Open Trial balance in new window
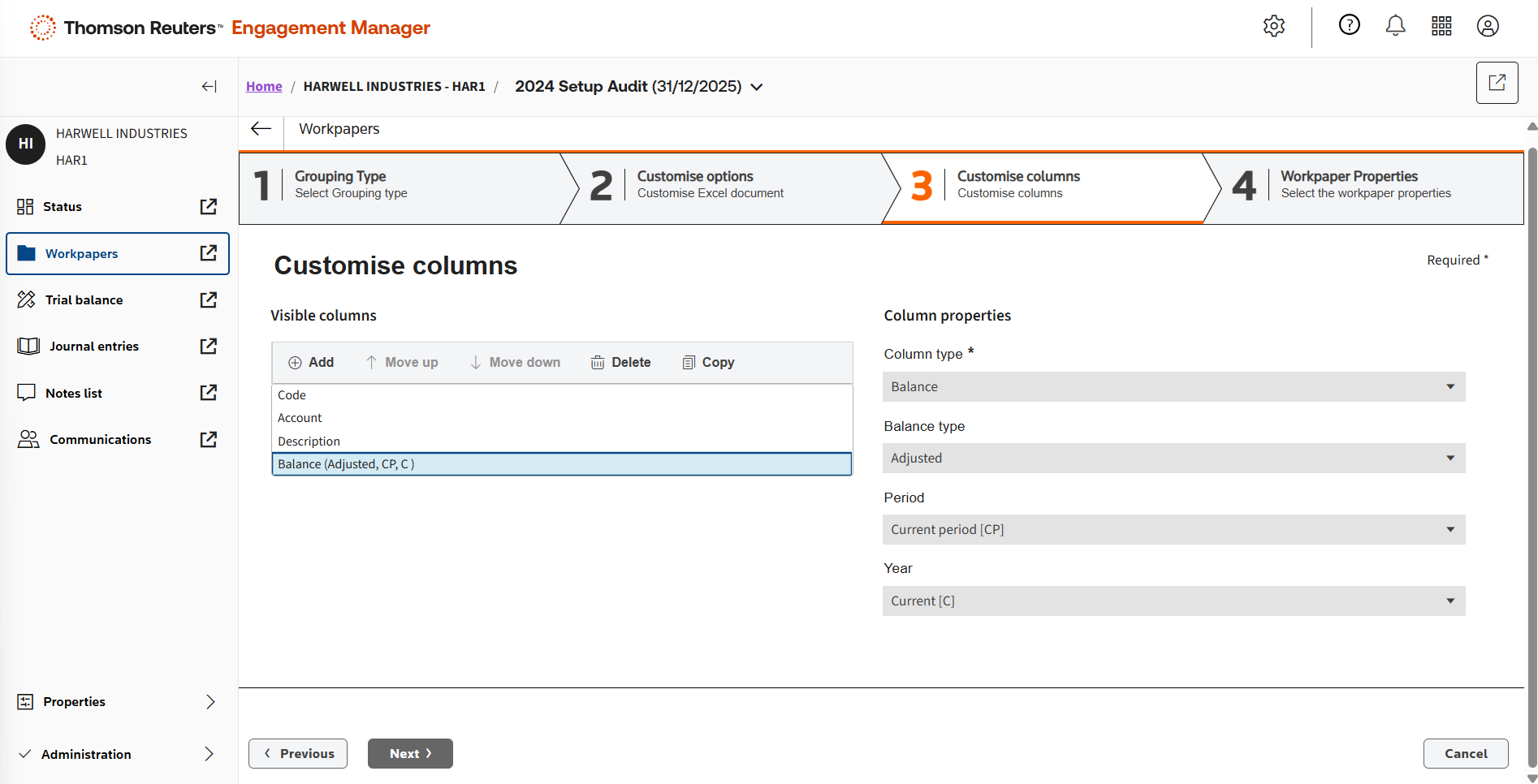The image size is (1538, 784). pos(209,300)
